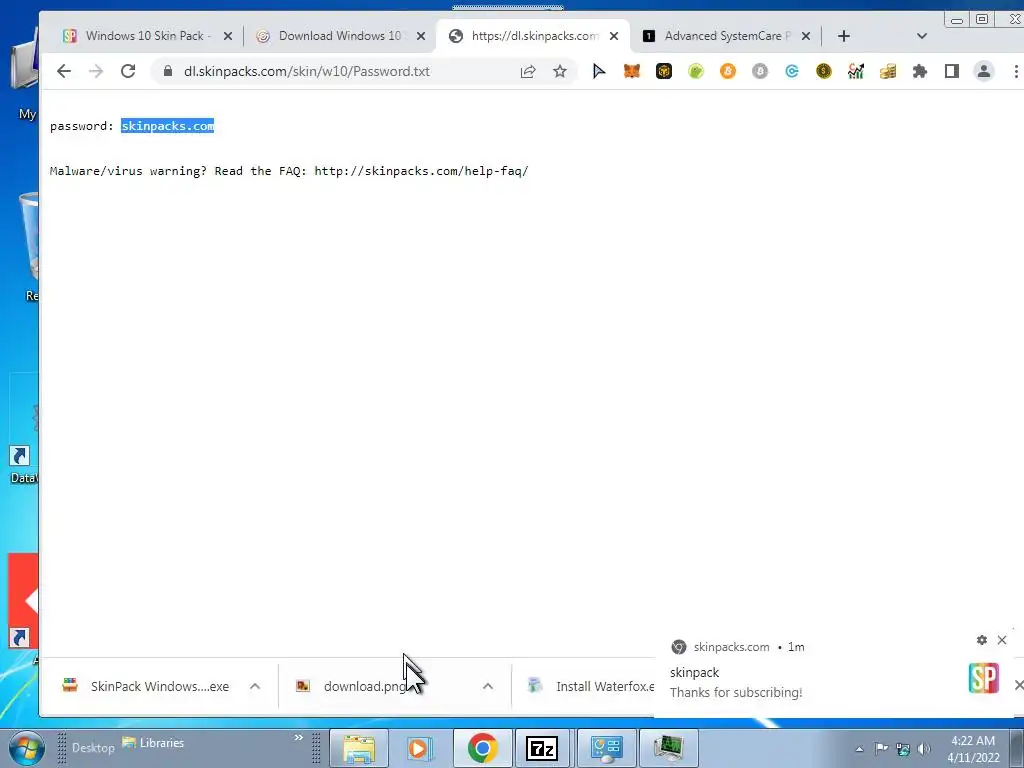Open 7-Zip from the taskbar
Screen dimensions: 1024x768
point(542,748)
